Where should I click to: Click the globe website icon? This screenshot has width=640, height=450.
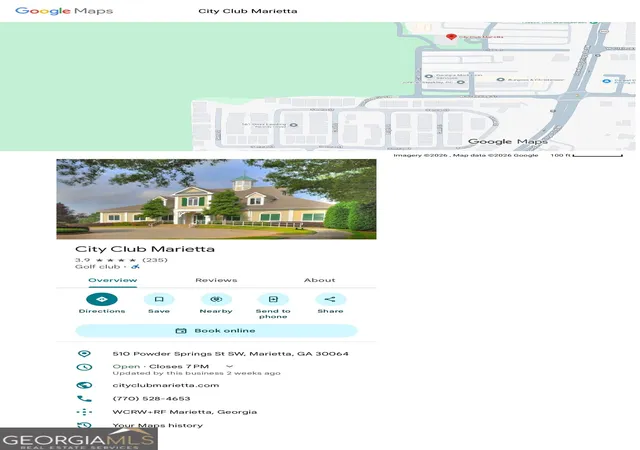(x=84, y=385)
